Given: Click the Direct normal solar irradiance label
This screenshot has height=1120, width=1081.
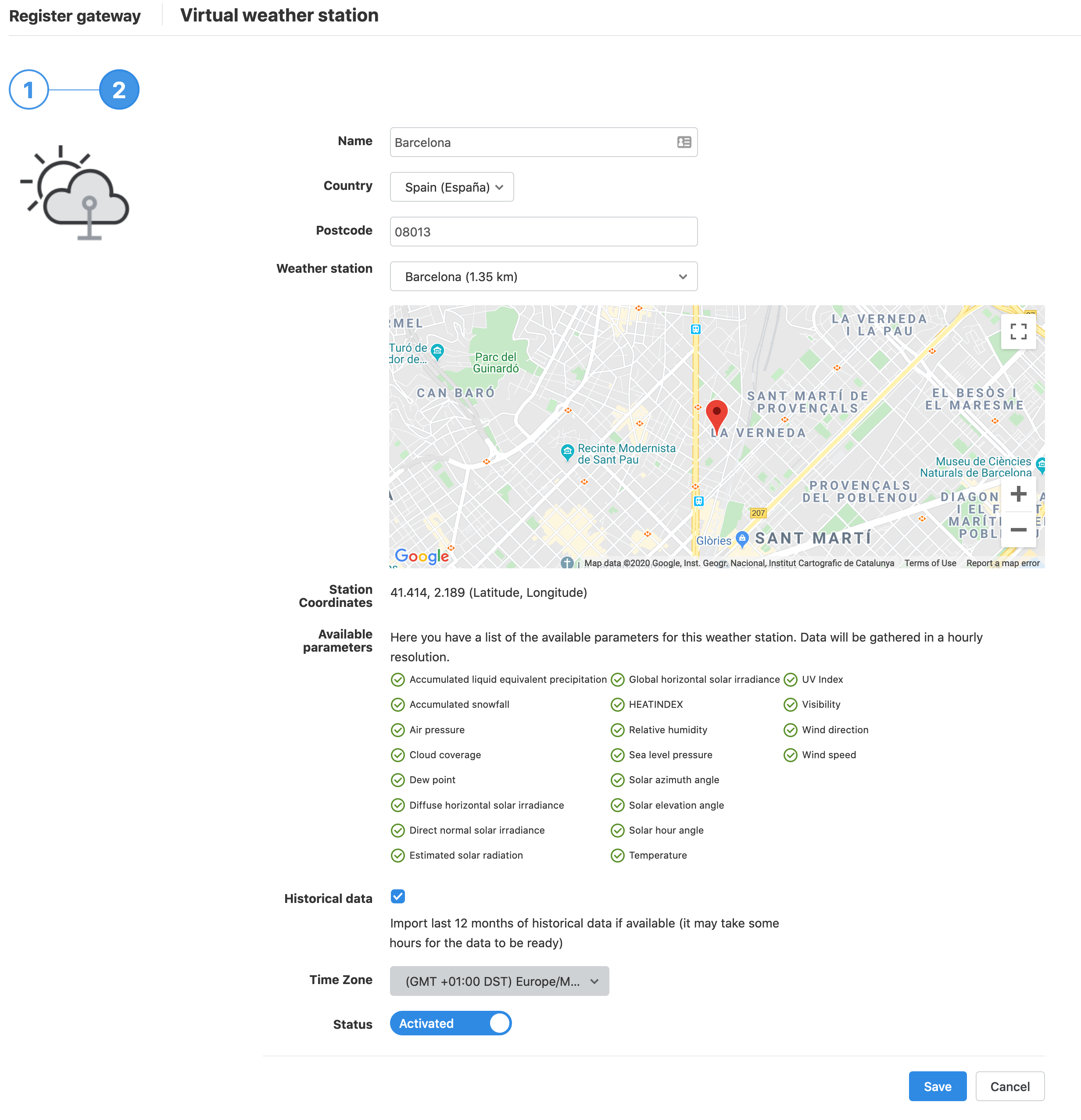Looking at the screenshot, I should (x=477, y=830).
